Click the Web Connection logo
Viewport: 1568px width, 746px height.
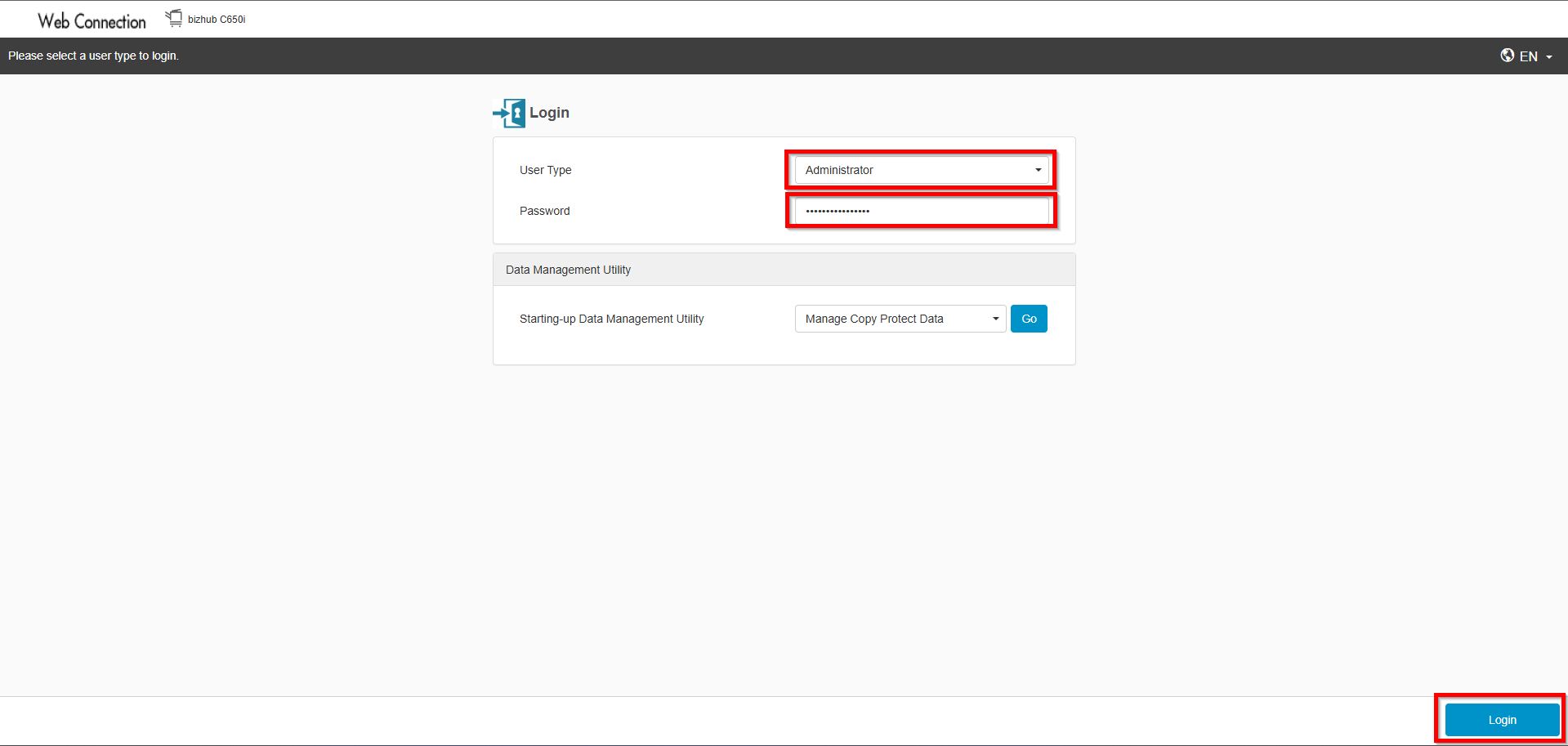coord(92,21)
